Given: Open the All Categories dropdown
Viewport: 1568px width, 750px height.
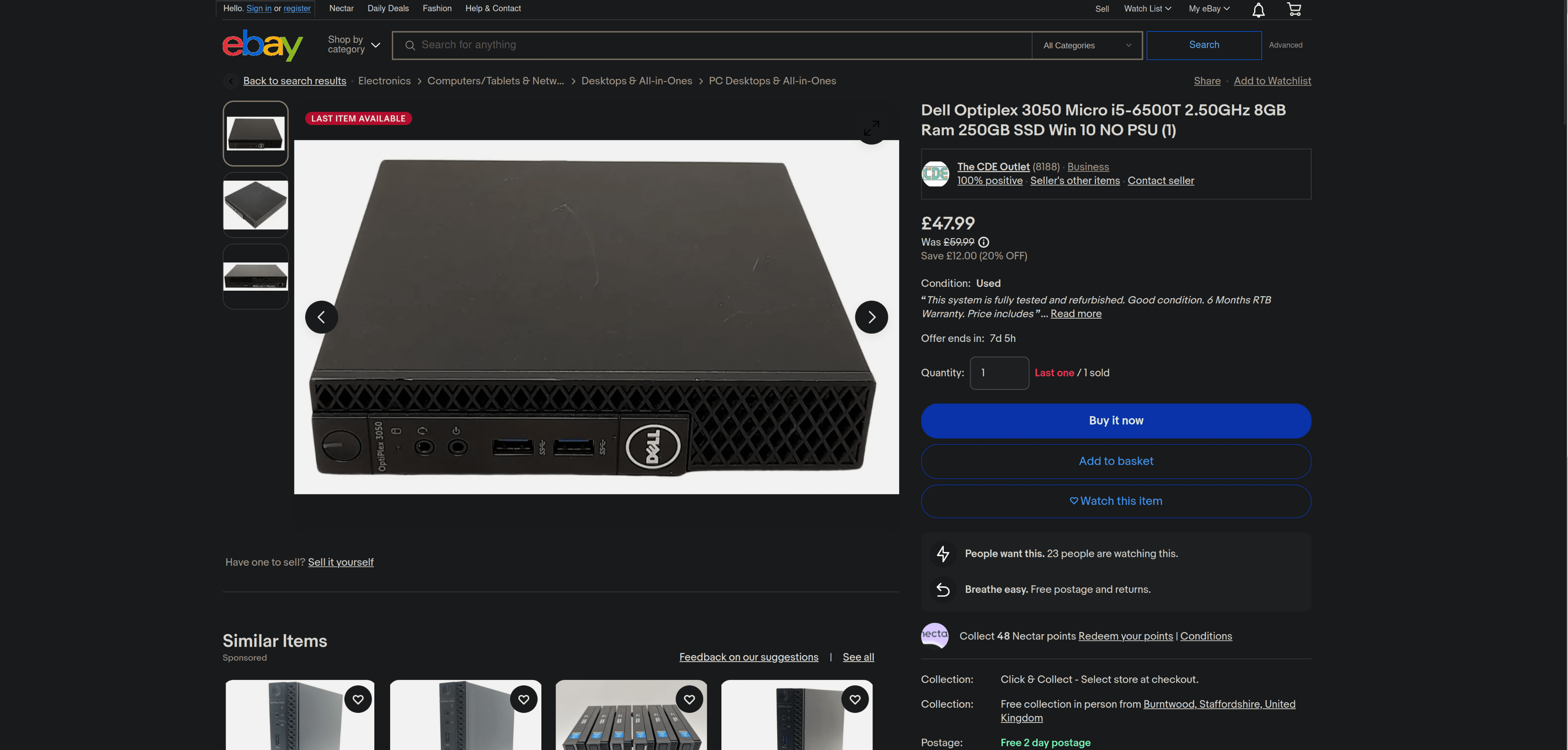Looking at the screenshot, I should tap(1087, 46).
